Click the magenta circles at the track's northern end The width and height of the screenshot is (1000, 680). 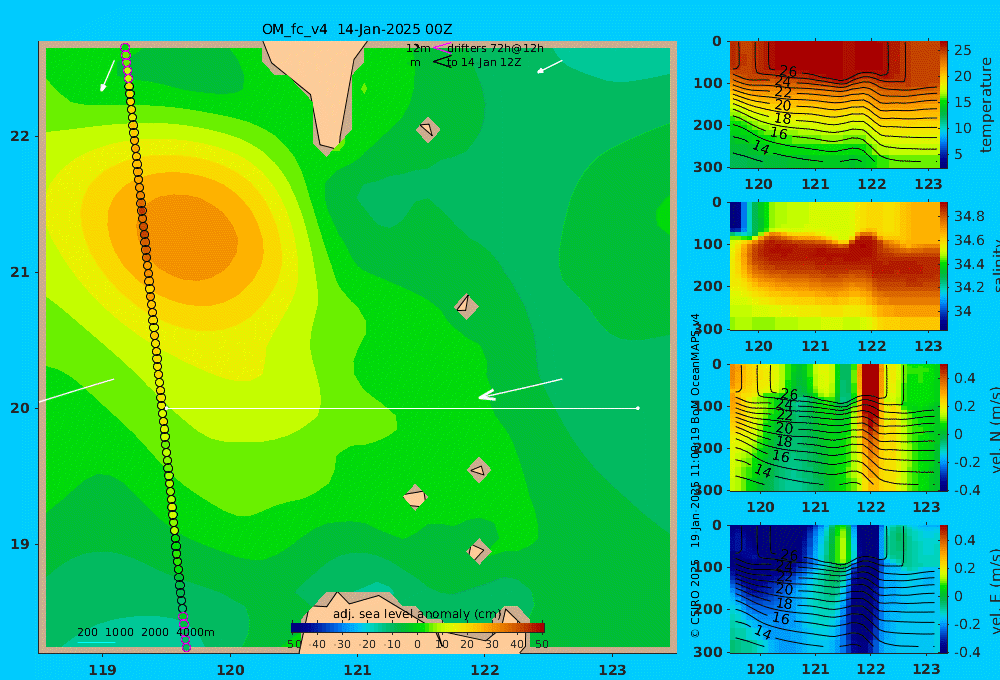point(126,64)
